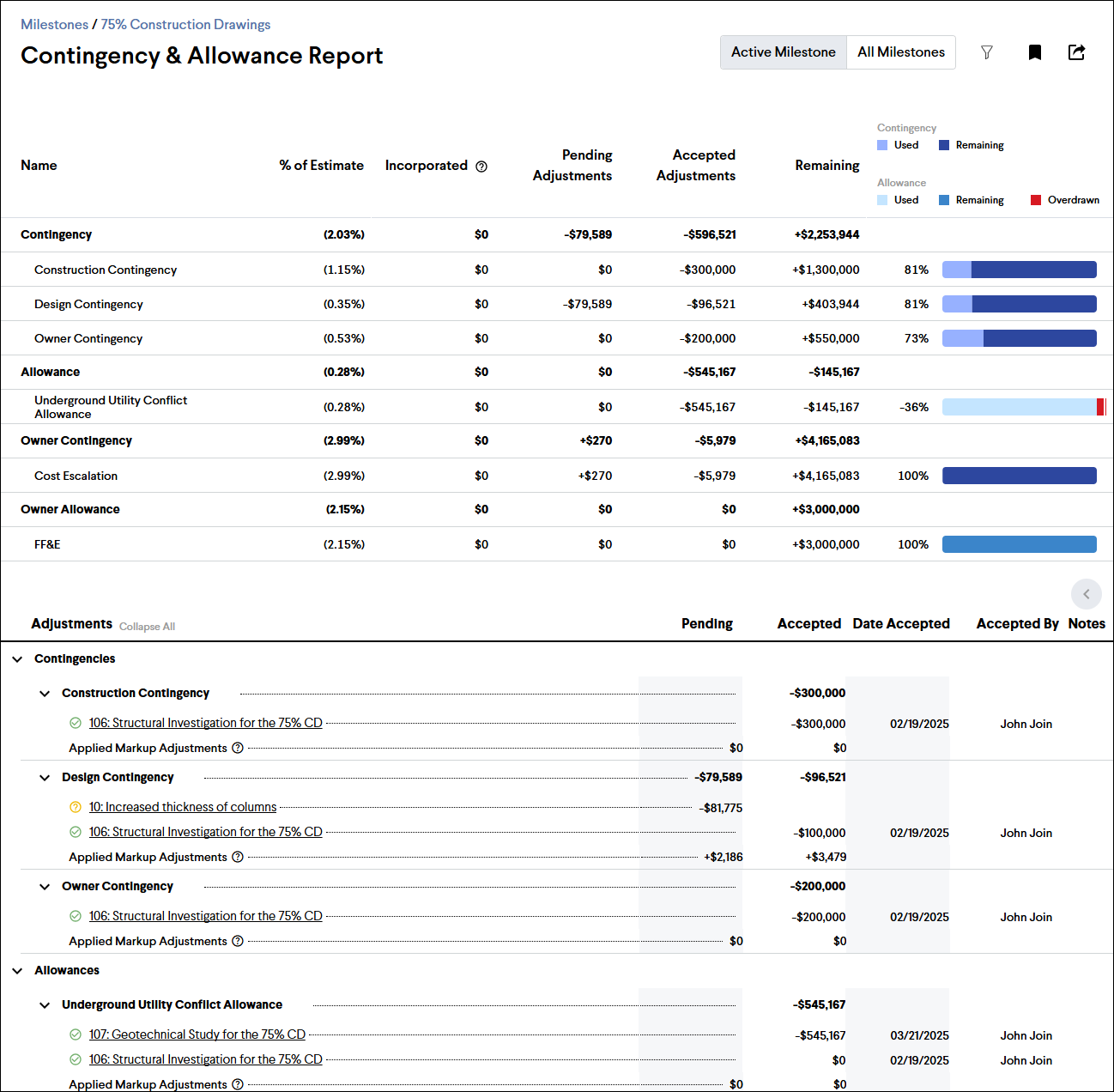Open the filter panel
Viewport: 1114px width, 1092px height.
coord(986,52)
